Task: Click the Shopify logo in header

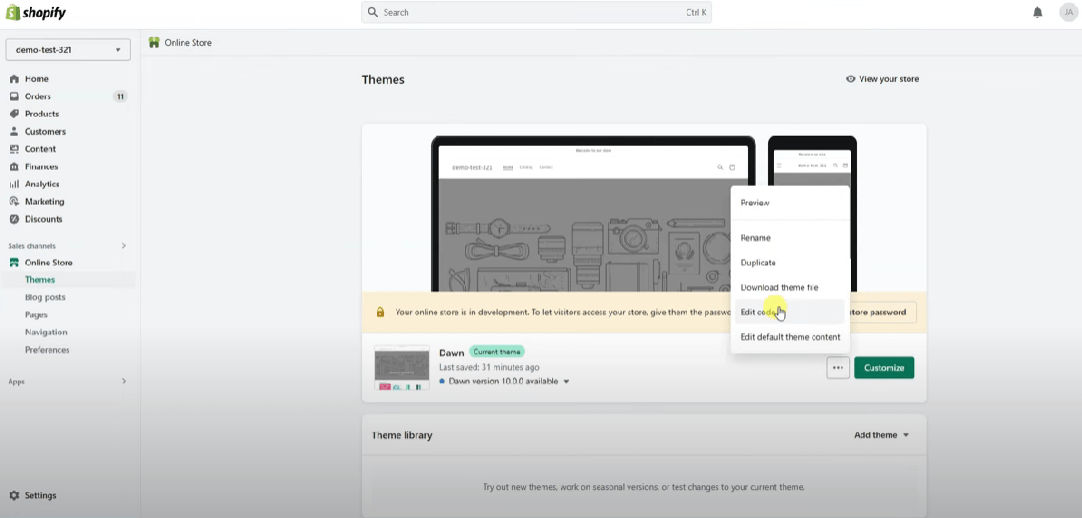Action: pos(36,12)
